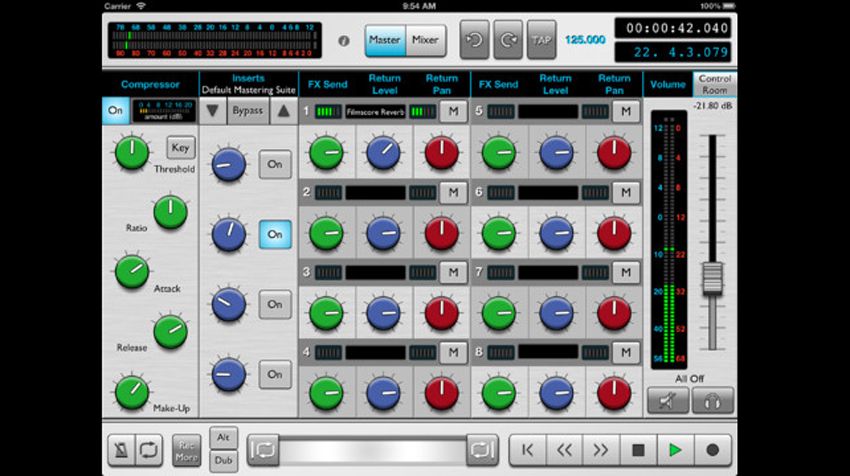Select previous insert preset with down triangle
Viewport: 850px width, 476px height.
tap(212, 111)
